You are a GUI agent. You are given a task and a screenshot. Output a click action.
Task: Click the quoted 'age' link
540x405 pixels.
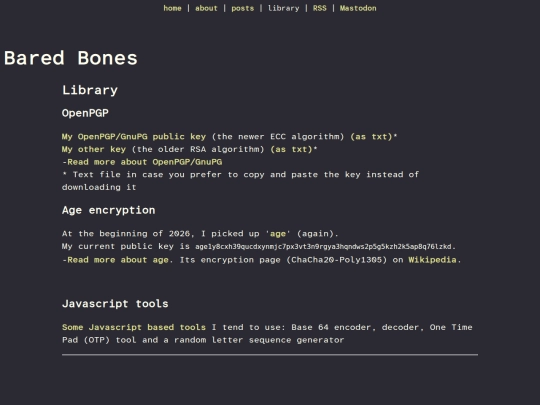(x=278, y=234)
